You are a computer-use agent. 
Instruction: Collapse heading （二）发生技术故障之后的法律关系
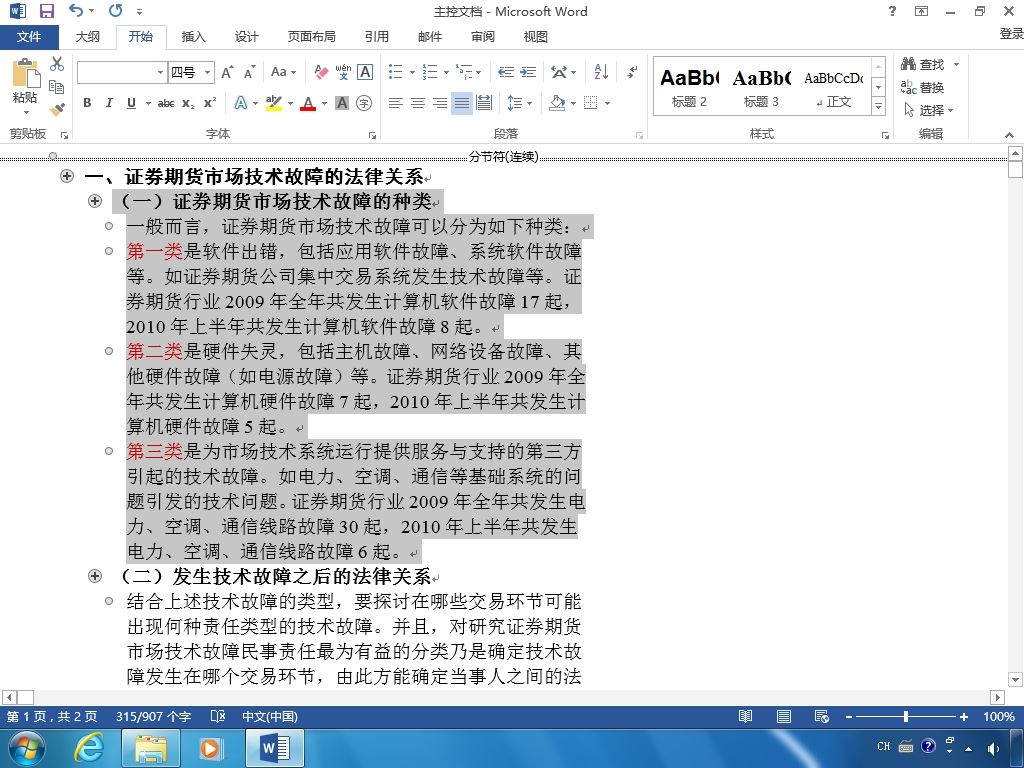pos(95,575)
